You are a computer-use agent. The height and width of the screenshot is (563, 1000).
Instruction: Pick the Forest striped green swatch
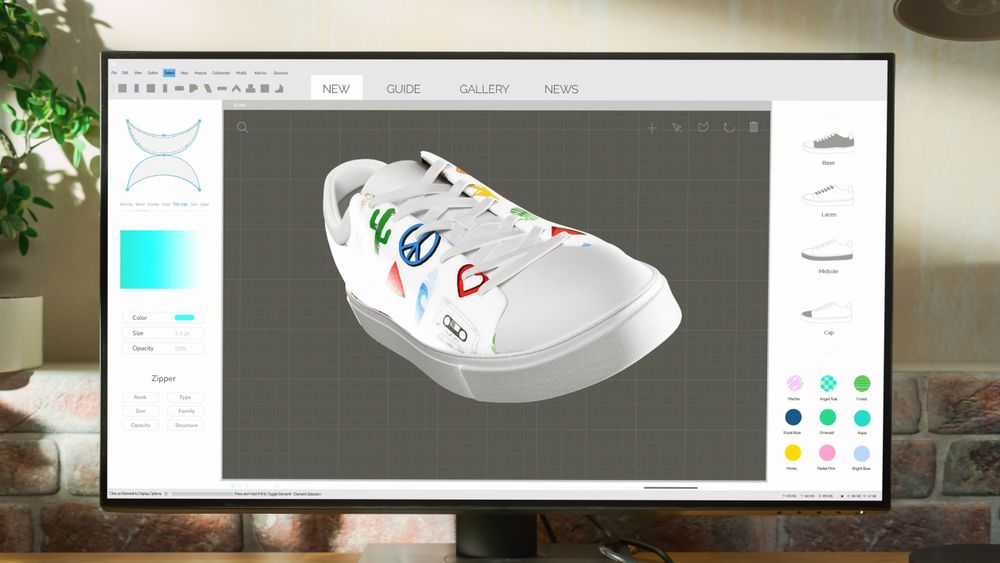[x=862, y=383]
